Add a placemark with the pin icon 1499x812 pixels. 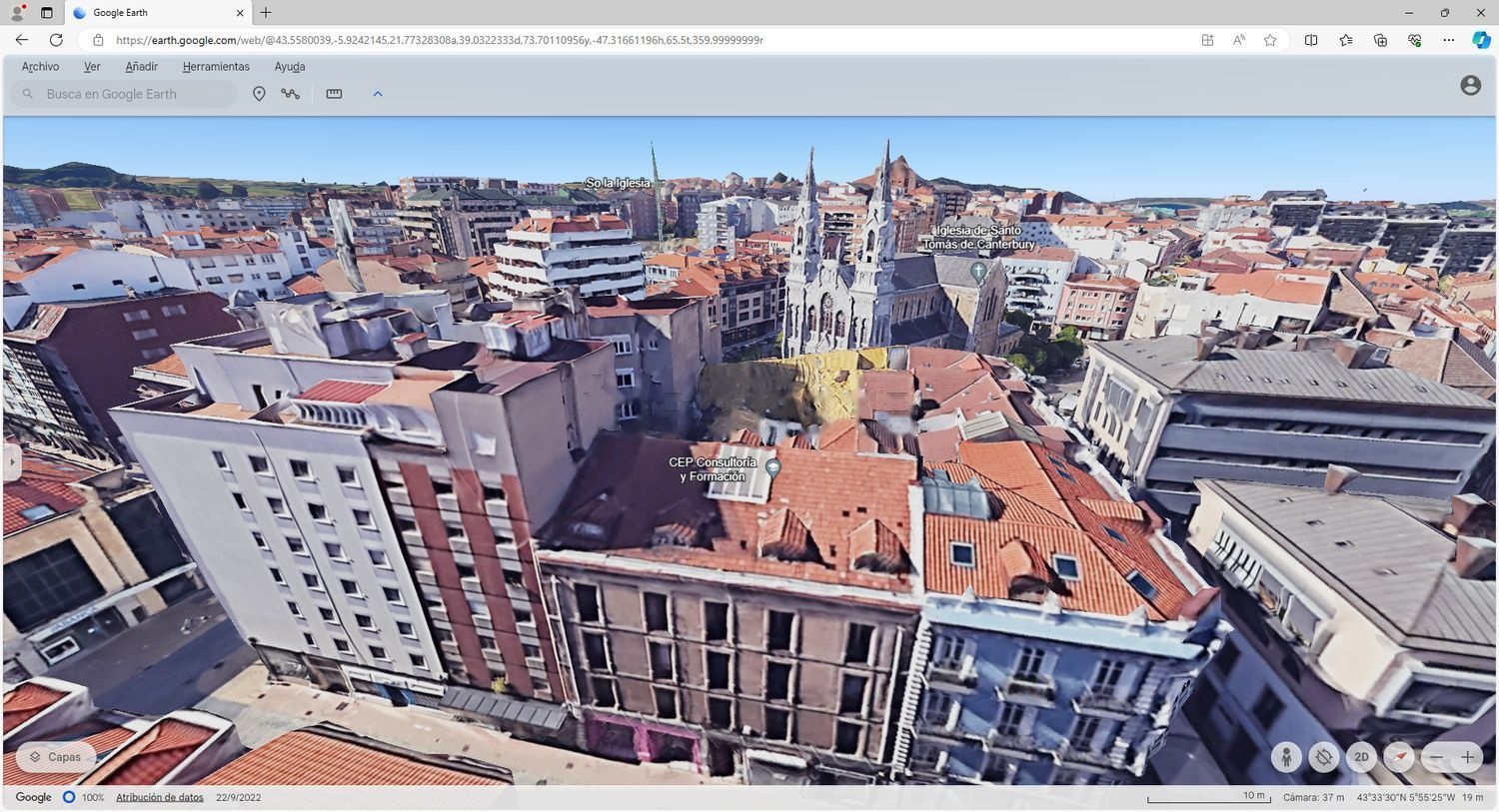click(x=259, y=94)
